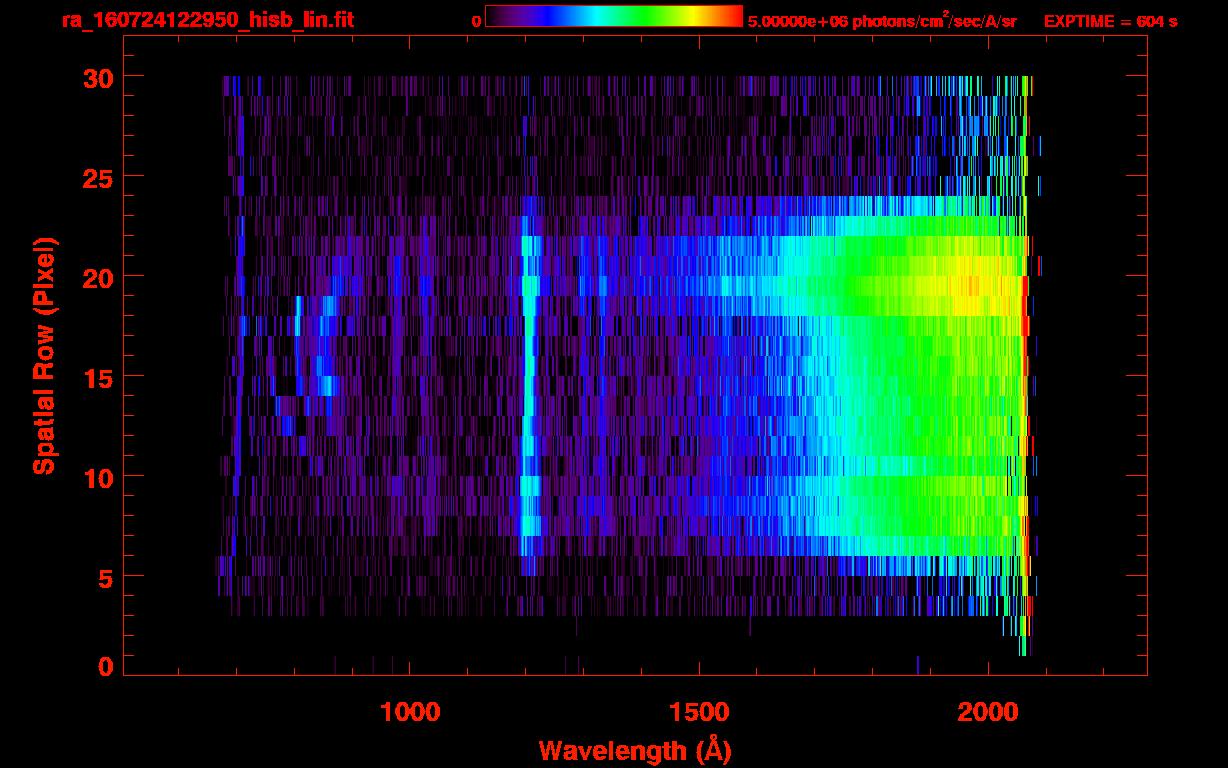Select the 5.00000e+06 photons colorbar maximum label
The height and width of the screenshot is (768, 1228).
881,21
